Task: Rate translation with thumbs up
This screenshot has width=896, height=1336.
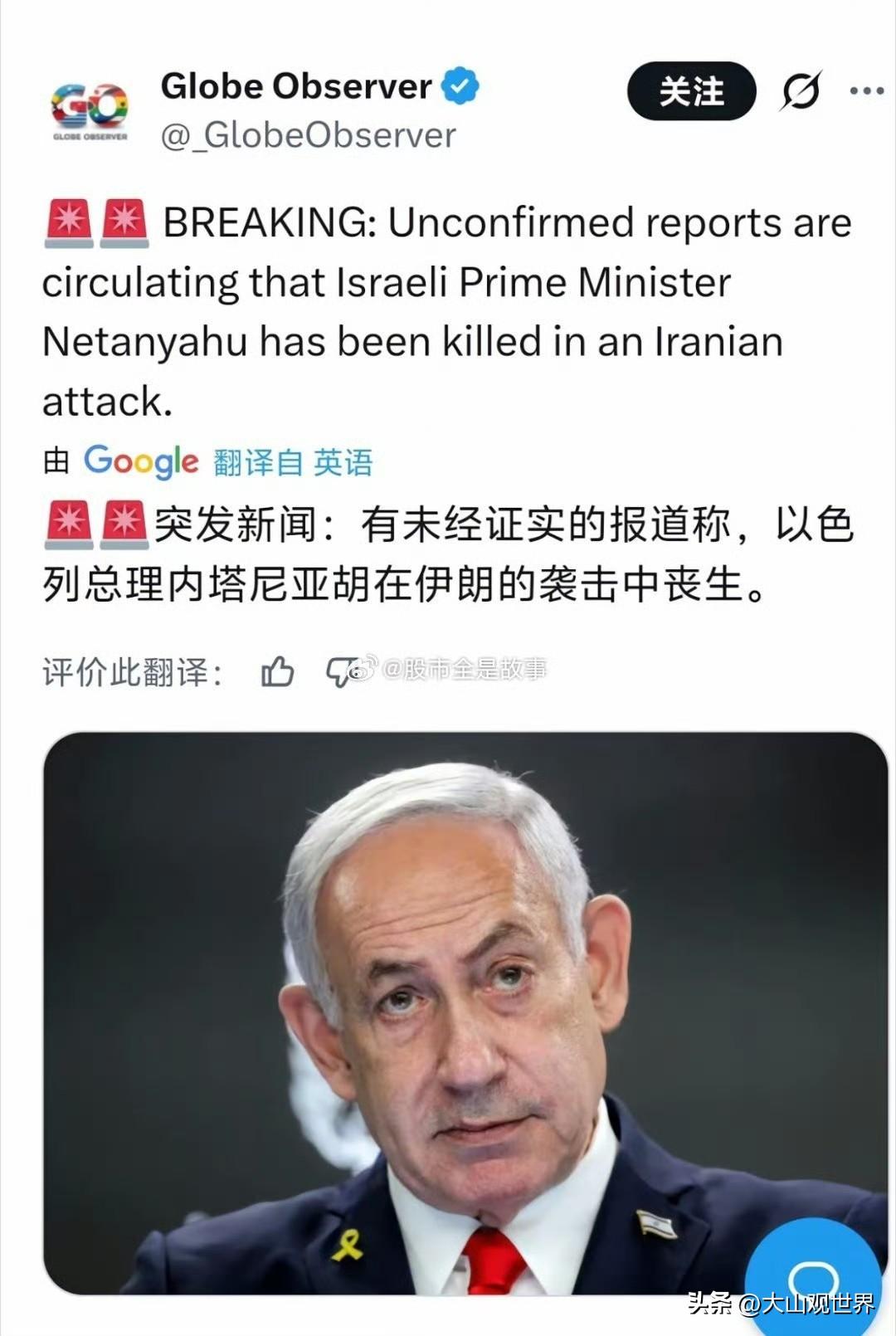Action: 277,671
